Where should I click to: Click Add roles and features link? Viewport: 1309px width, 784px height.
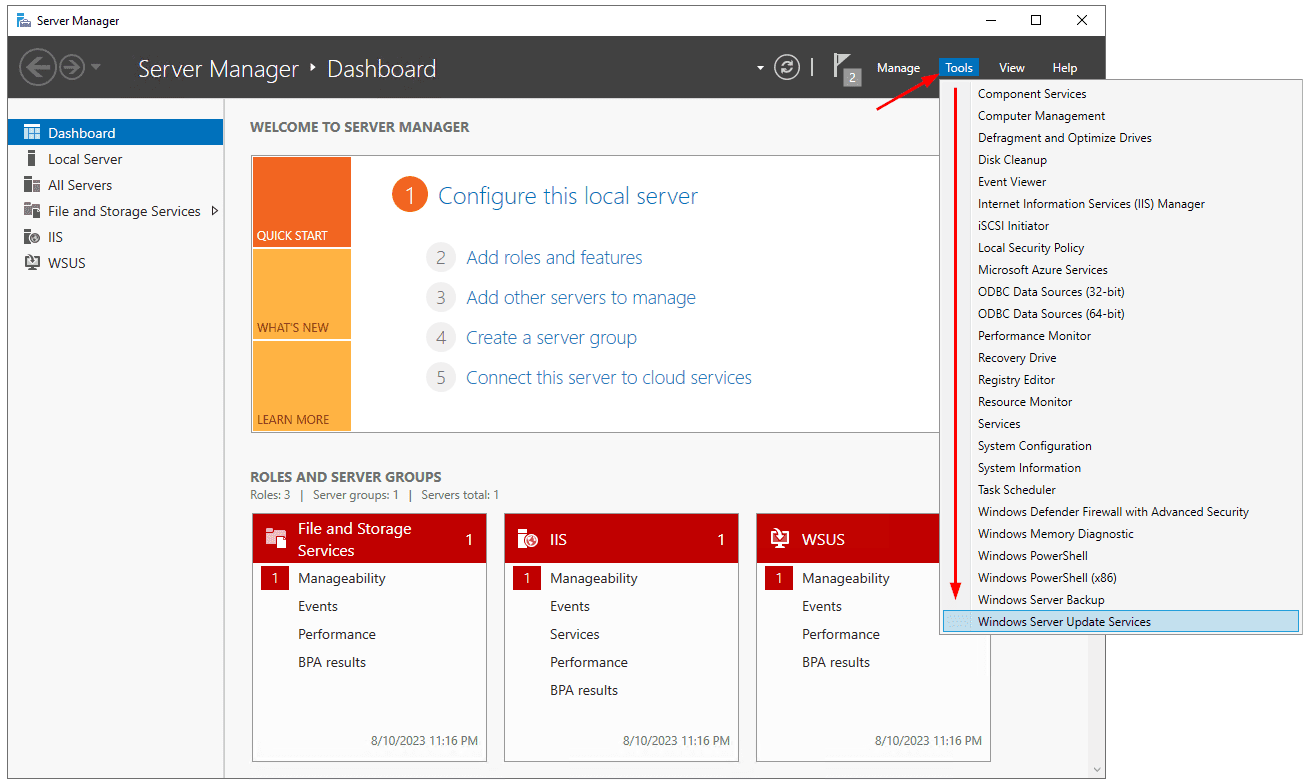[554, 257]
